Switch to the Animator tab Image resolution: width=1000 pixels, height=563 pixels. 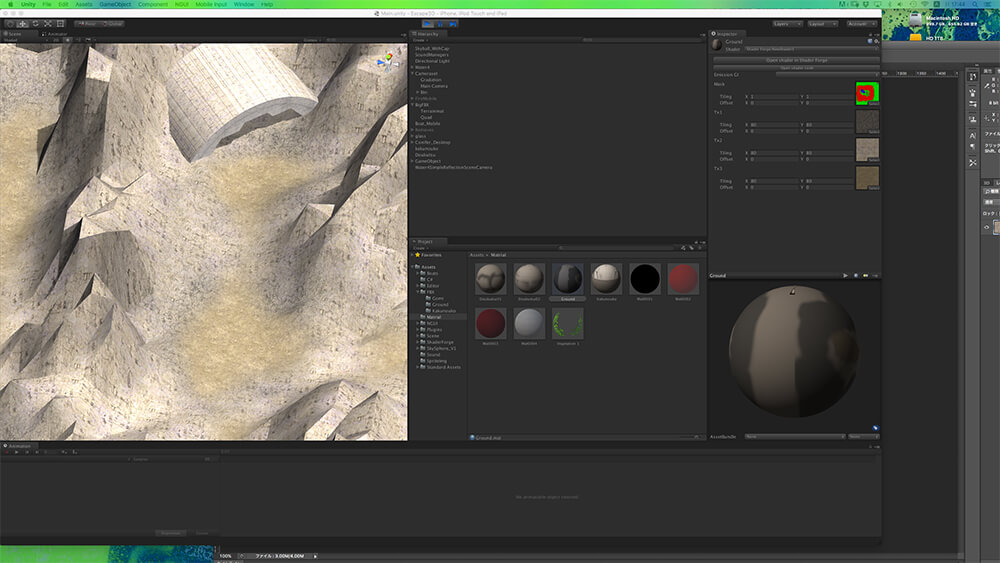(x=56, y=33)
